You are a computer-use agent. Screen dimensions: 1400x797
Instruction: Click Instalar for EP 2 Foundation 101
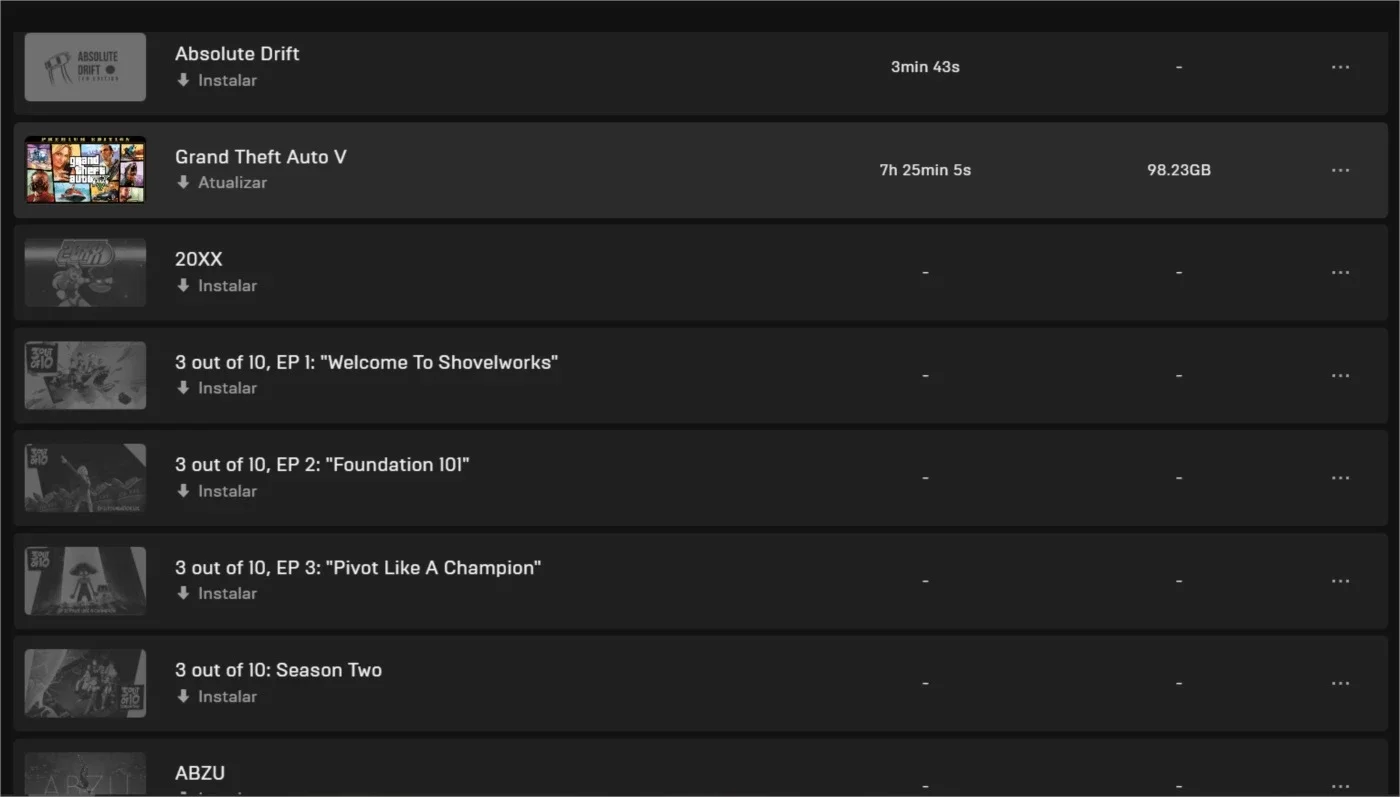(217, 491)
